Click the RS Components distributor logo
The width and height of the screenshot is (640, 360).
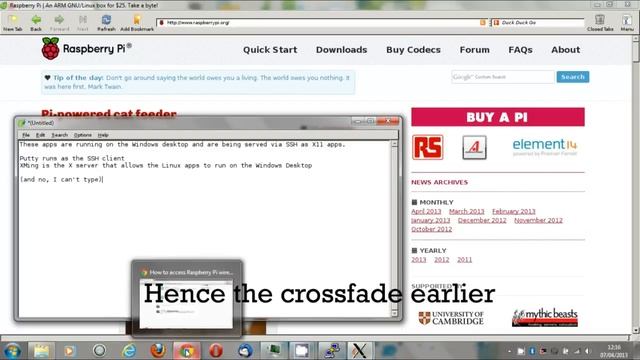427,147
